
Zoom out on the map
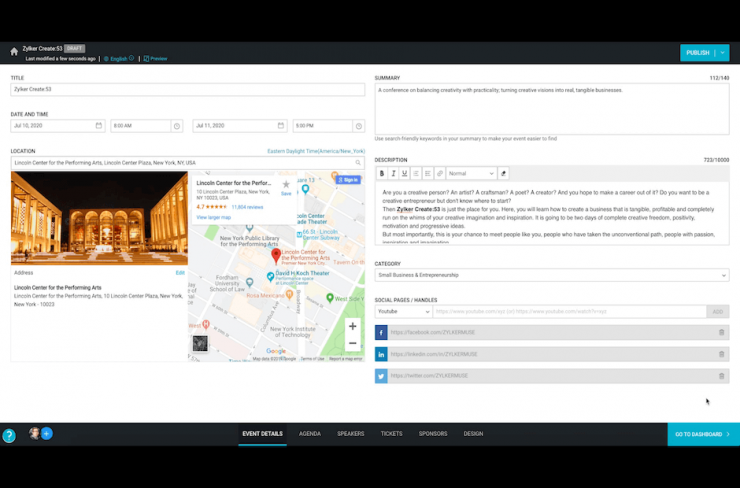(x=353, y=343)
